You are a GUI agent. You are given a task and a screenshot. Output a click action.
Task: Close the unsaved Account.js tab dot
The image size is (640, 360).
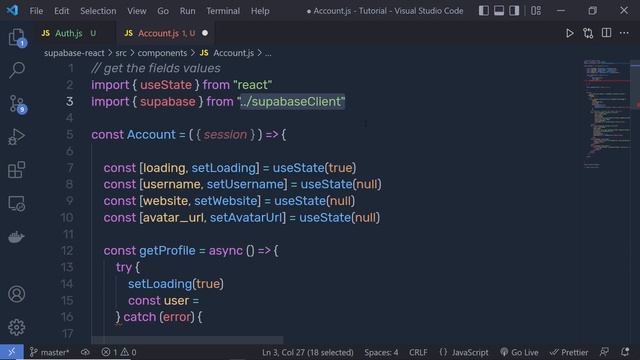coord(205,33)
